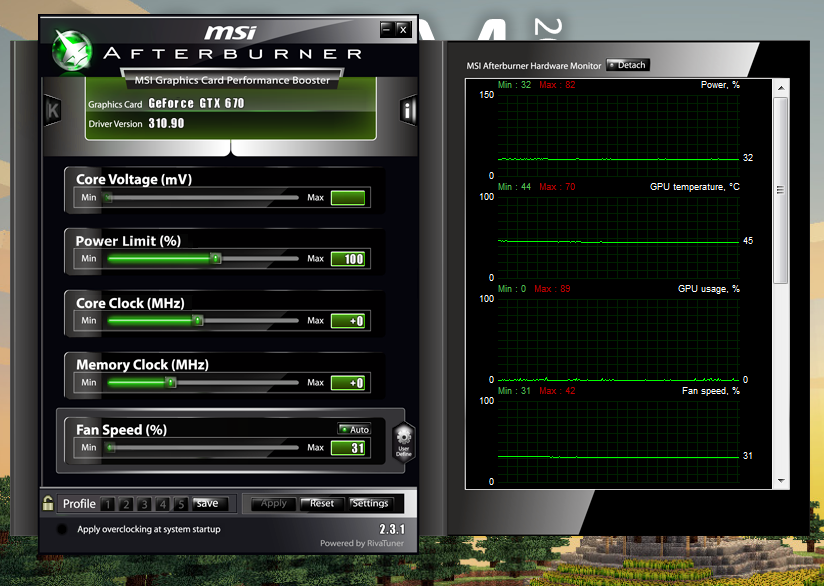Click the User Define fan gear icon
Image resolution: width=824 pixels, height=586 pixels.
point(404,441)
